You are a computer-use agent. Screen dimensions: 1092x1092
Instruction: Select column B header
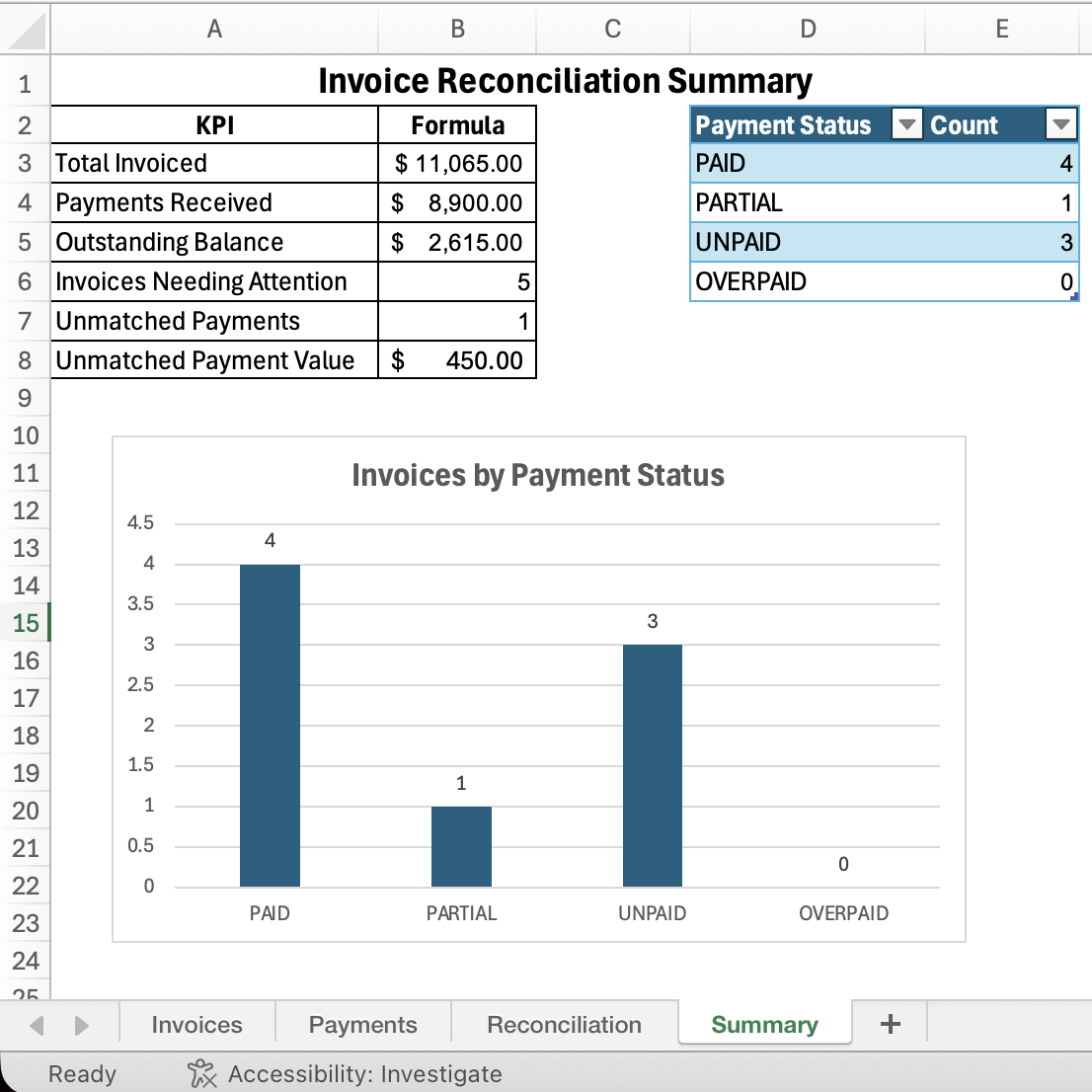coord(457,30)
